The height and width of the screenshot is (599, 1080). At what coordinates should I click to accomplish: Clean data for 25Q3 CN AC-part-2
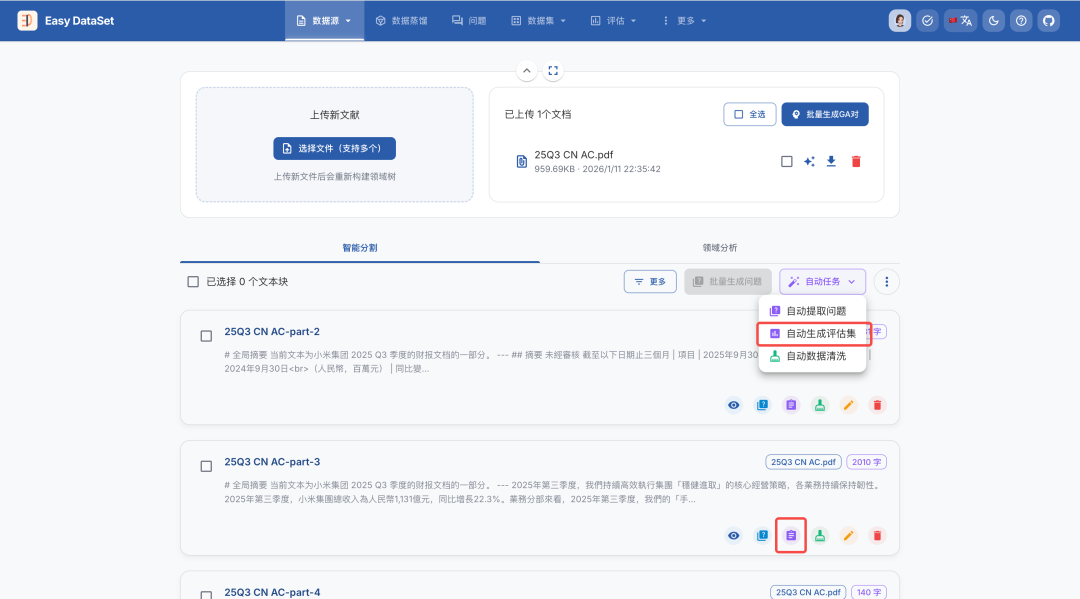tap(820, 405)
